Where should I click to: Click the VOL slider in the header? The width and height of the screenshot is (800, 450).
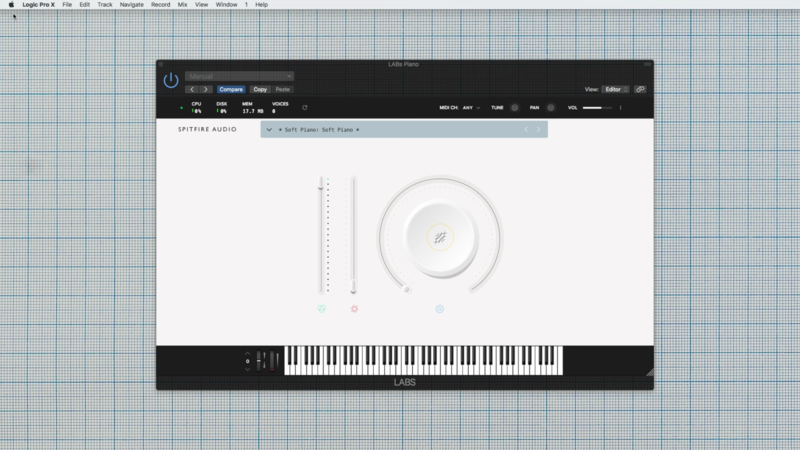(x=597, y=107)
